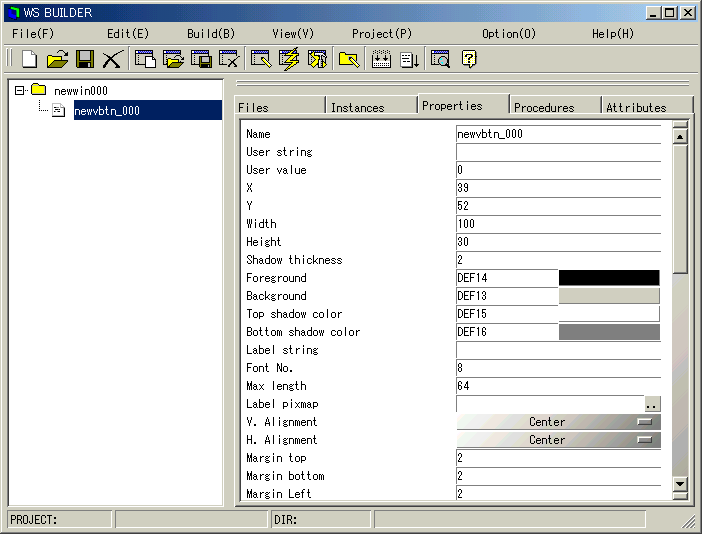Click the scissors cut icon in toolbar
The image size is (702, 534).
coord(111,60)
